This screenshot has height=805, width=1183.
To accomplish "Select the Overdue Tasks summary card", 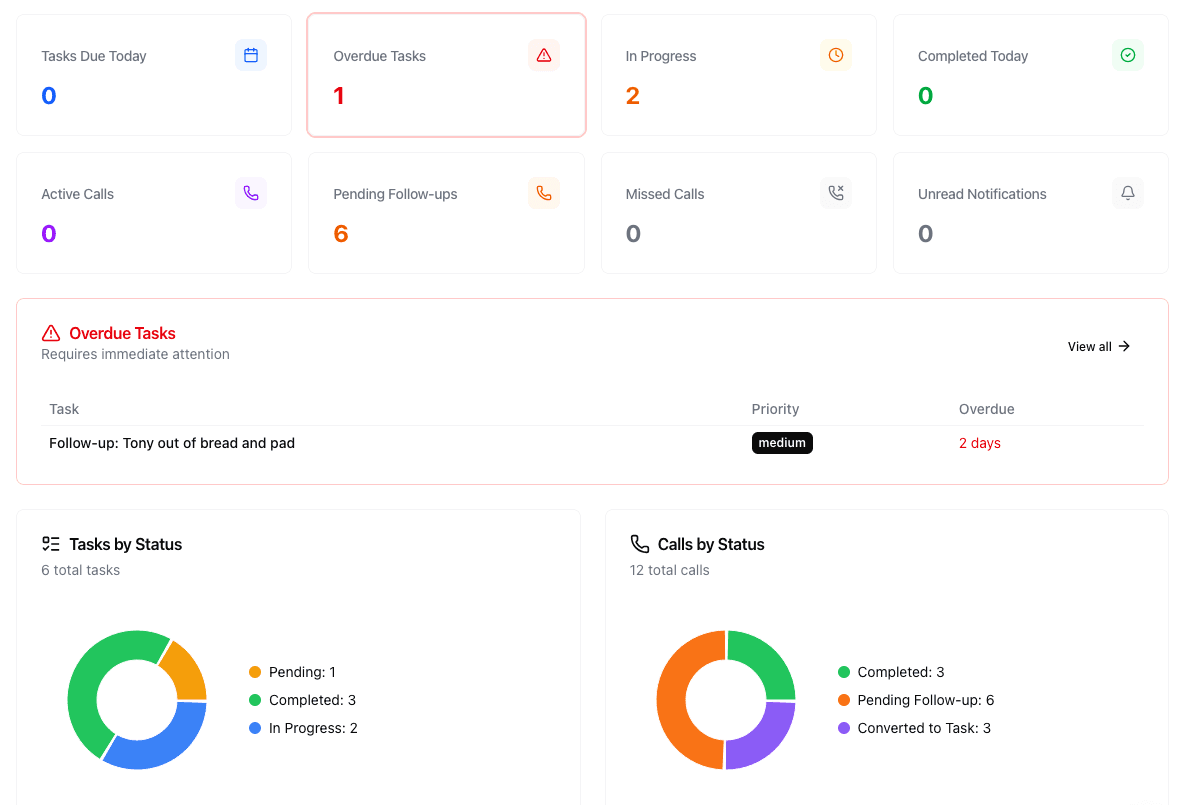I will (x=446, y=74).
